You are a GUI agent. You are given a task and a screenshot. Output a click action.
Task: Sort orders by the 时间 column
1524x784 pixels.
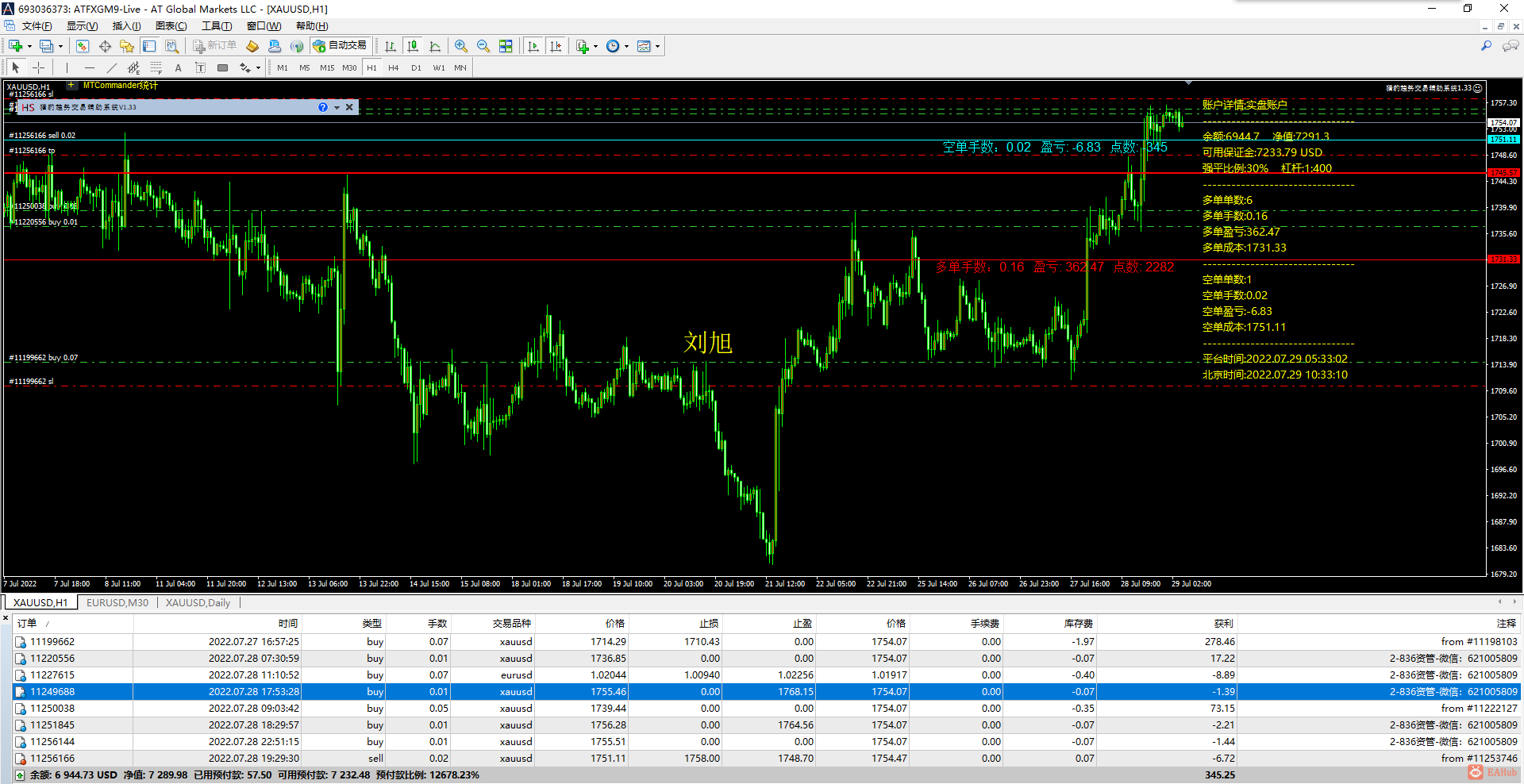pyautogui.click(x=217, y=624)
